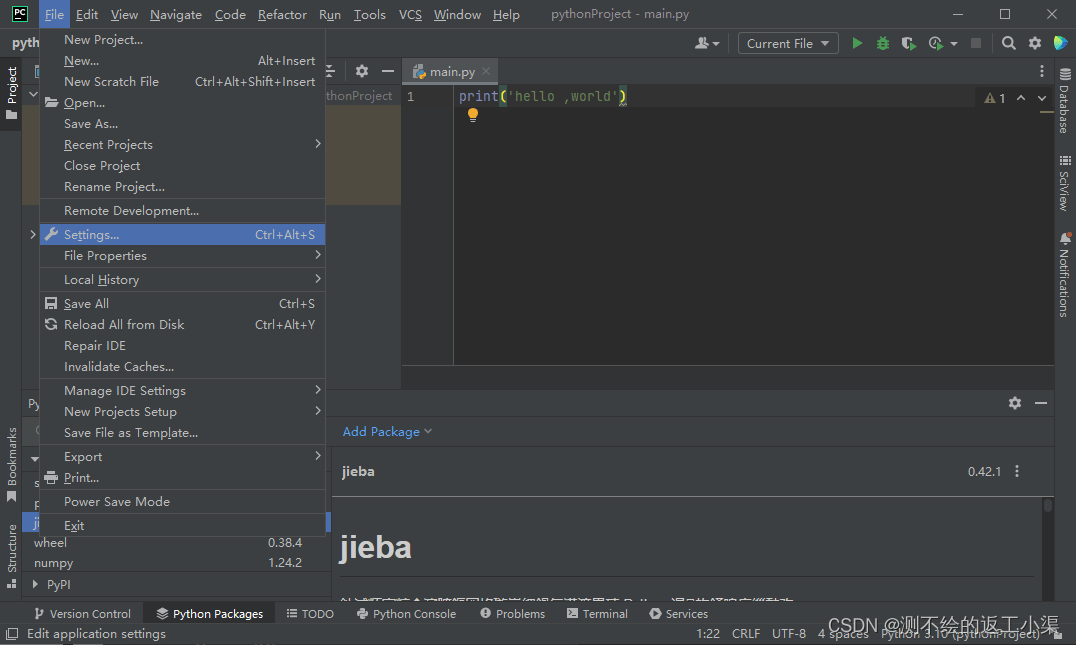Click Exit in the File menu
The image size is (1076, 645).
(183, 526)
